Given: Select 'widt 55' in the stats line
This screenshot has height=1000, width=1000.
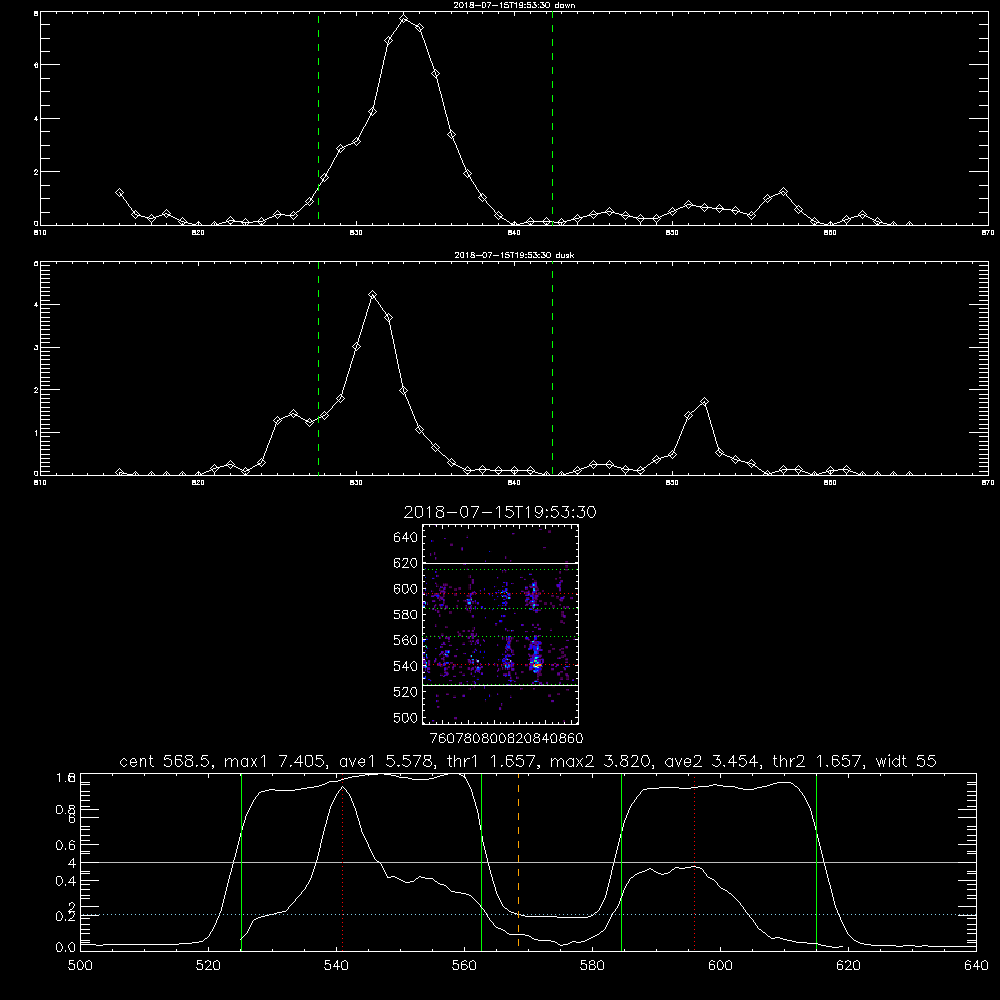Looking at the screenshot, I should click(x=906, y=761).
